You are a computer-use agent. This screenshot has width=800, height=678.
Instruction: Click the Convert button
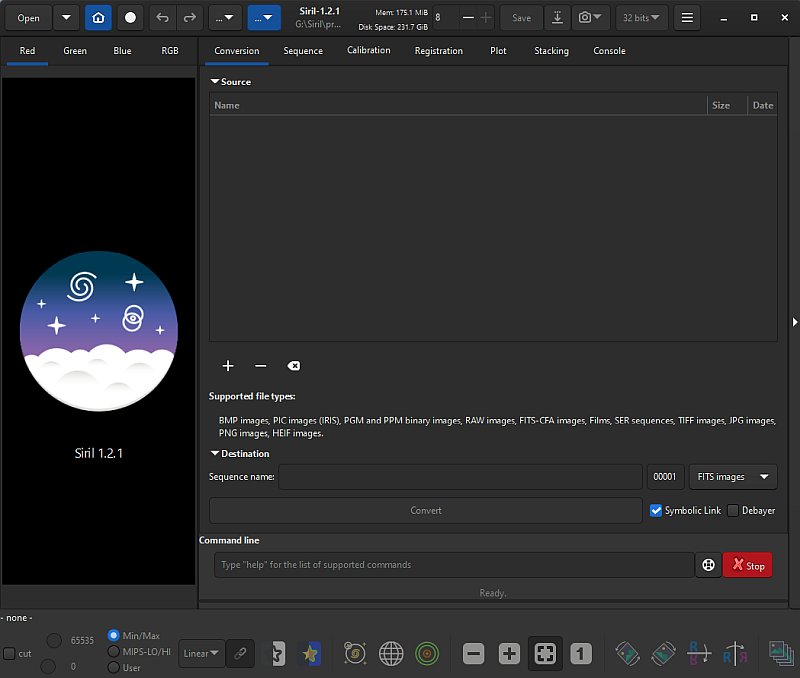click(x=426, y=511)
